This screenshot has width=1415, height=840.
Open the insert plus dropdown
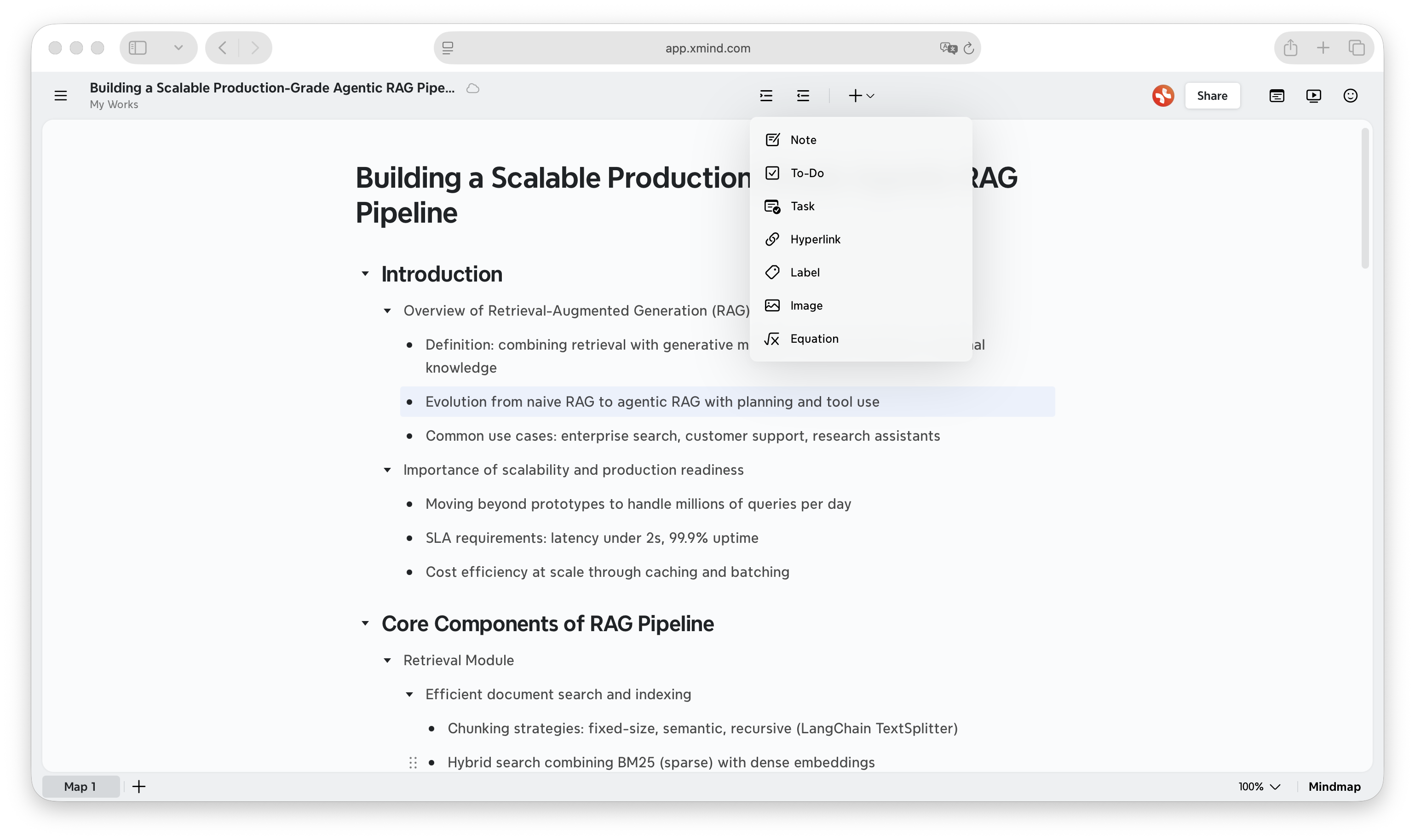coord(862,96)
